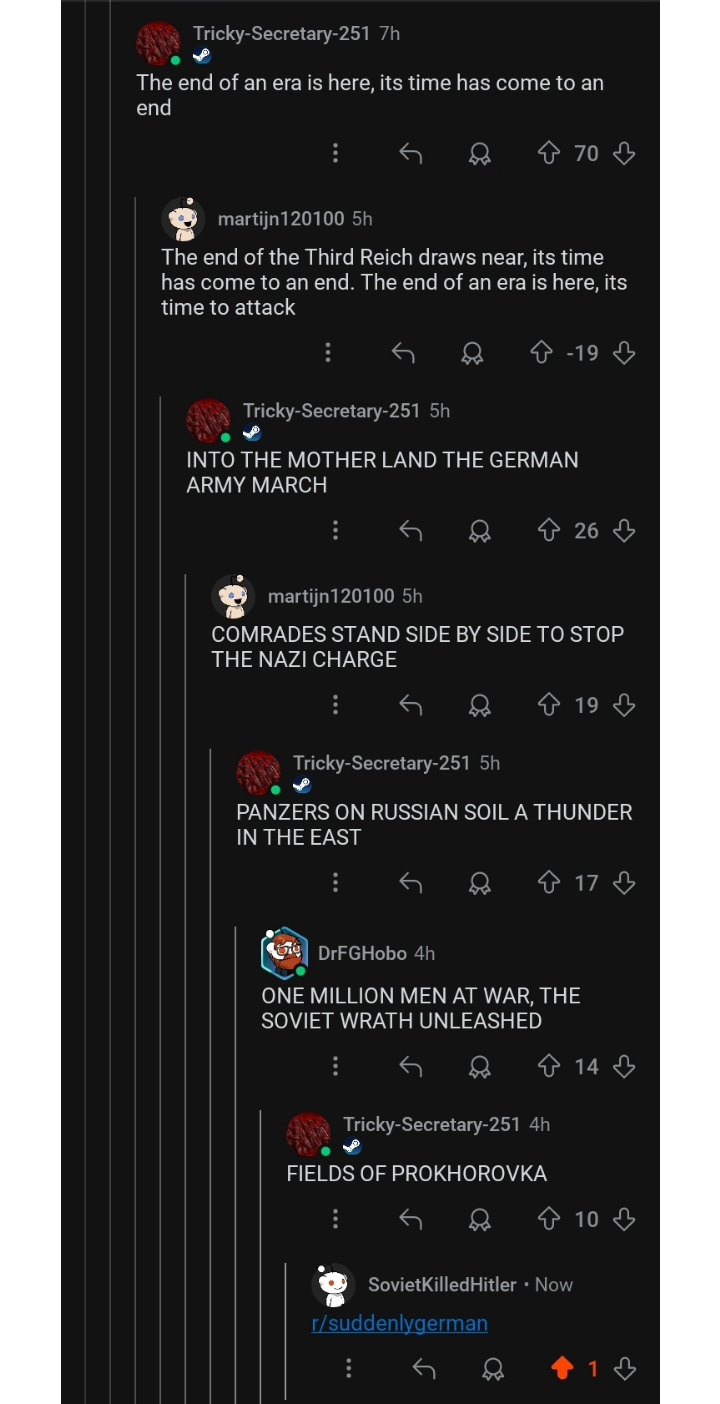720x1404 pixels.
Task: Open three-dot menu on Third Reich comment
Action: [327, 353]
